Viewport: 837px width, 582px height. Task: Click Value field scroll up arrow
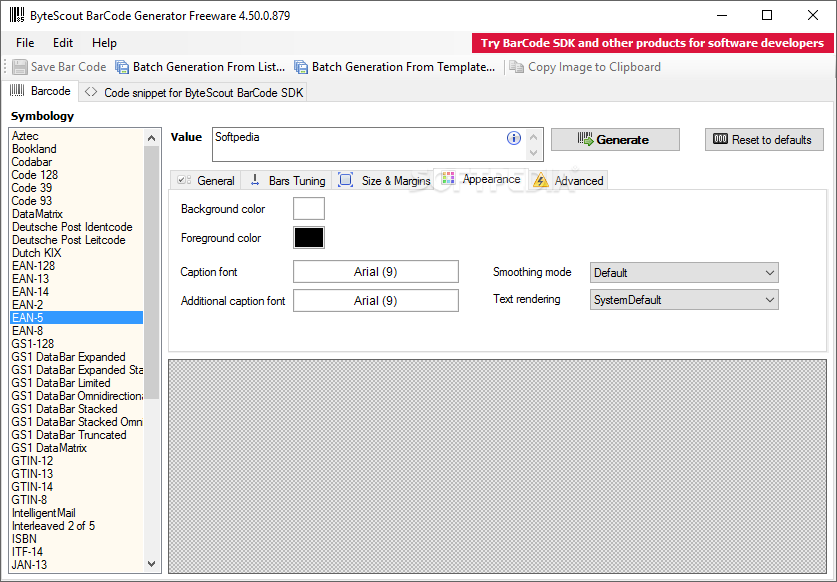[533, 137]
